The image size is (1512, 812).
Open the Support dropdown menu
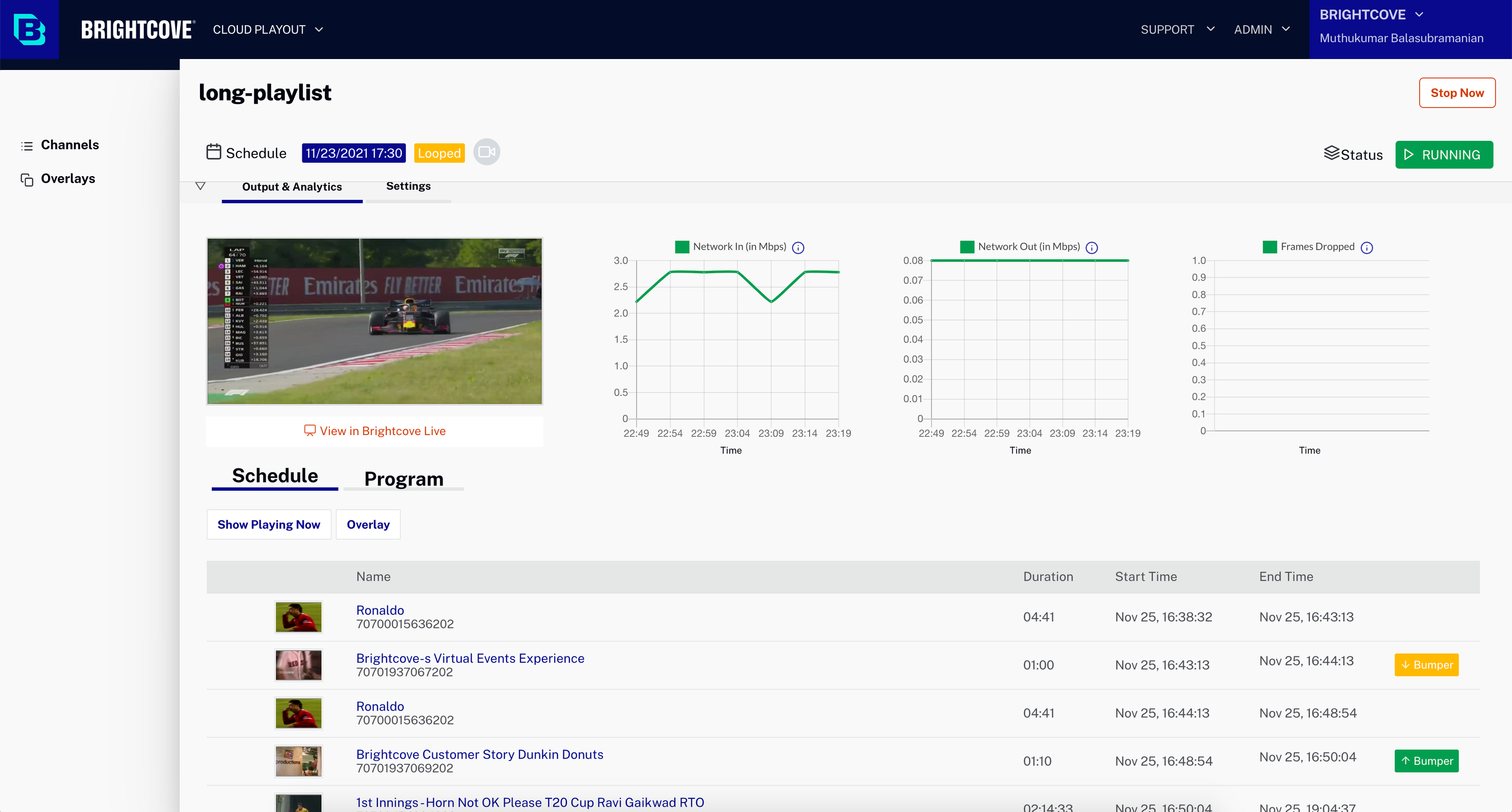1177,29
